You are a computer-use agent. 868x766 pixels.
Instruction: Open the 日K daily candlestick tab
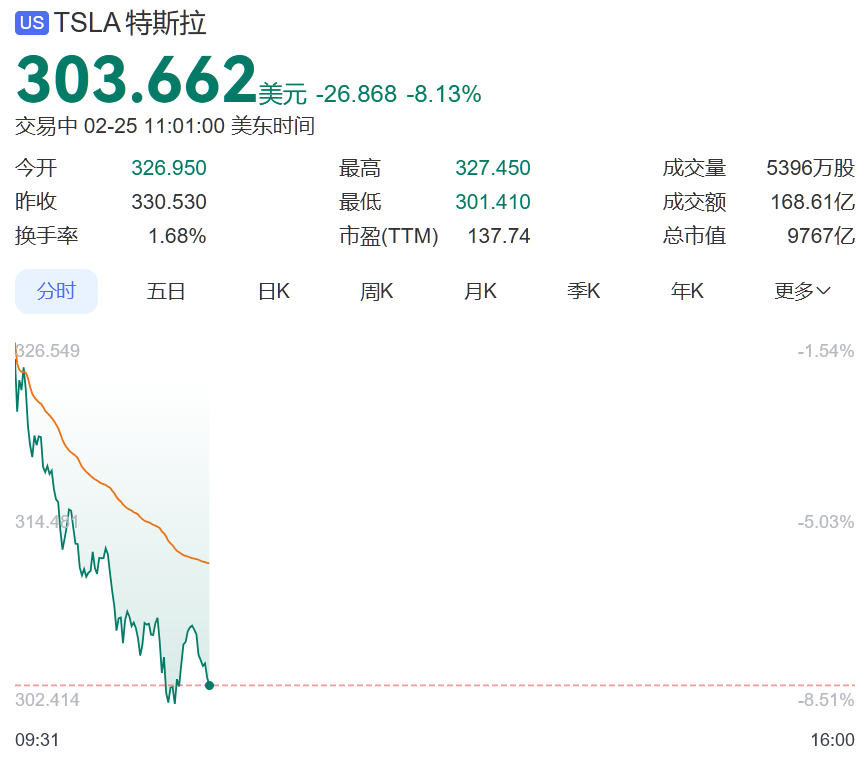point(274,291)
